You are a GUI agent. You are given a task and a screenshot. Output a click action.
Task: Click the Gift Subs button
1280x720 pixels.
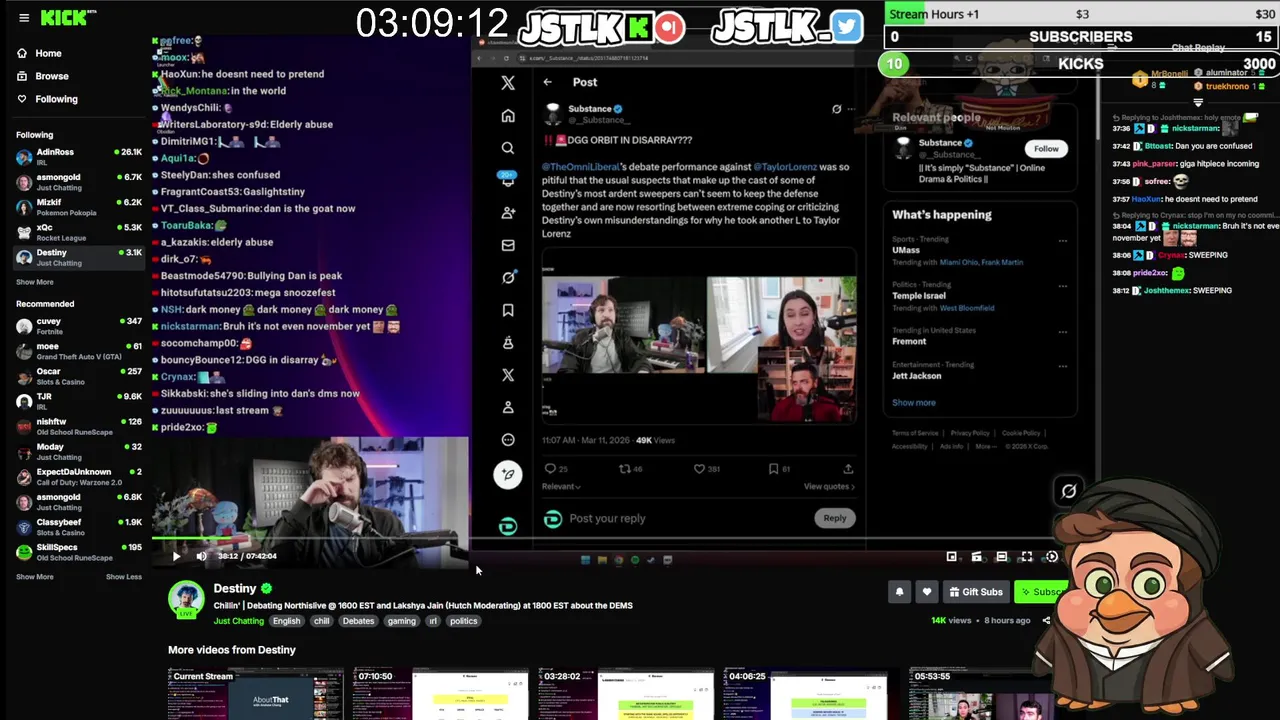[976, 592]
